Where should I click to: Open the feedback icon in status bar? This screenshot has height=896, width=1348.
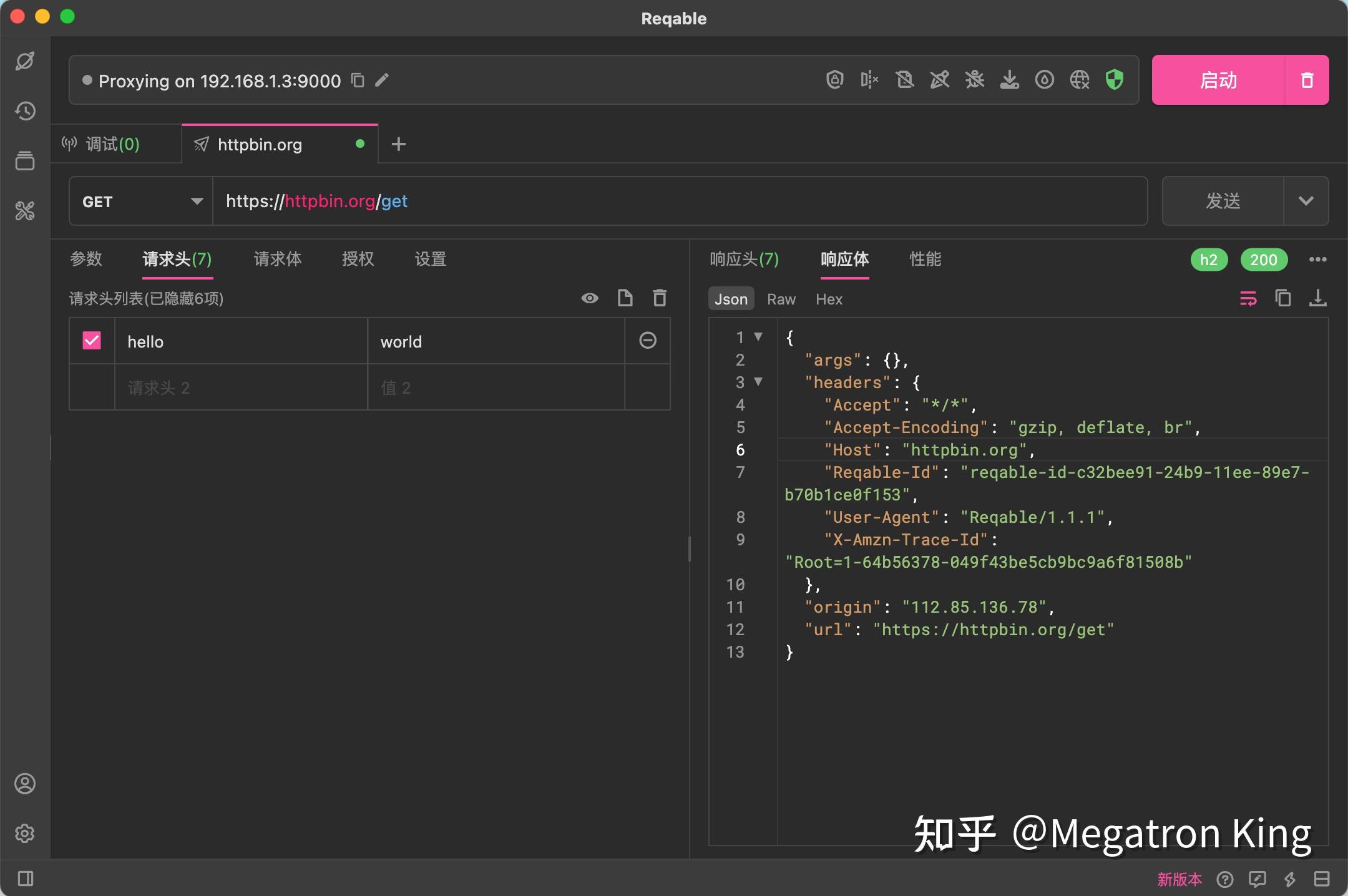(x=1258, y=879)
